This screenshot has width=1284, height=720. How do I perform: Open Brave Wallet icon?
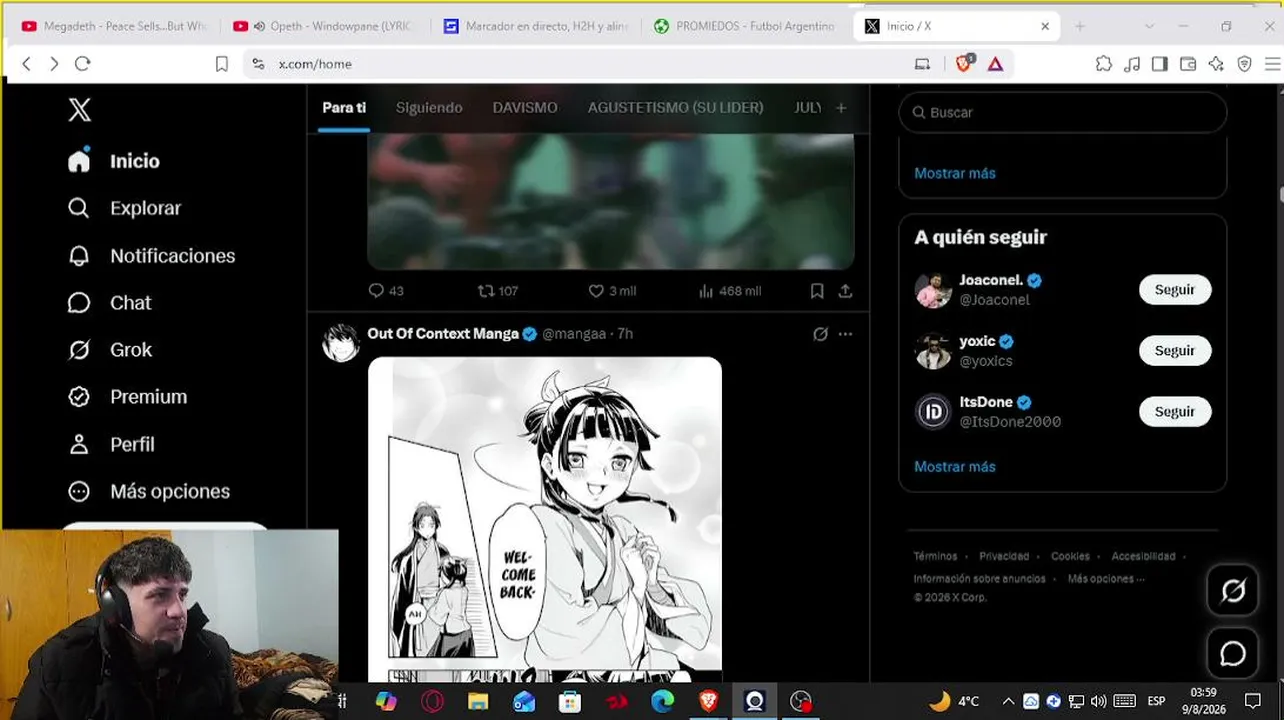point(1188,64)
